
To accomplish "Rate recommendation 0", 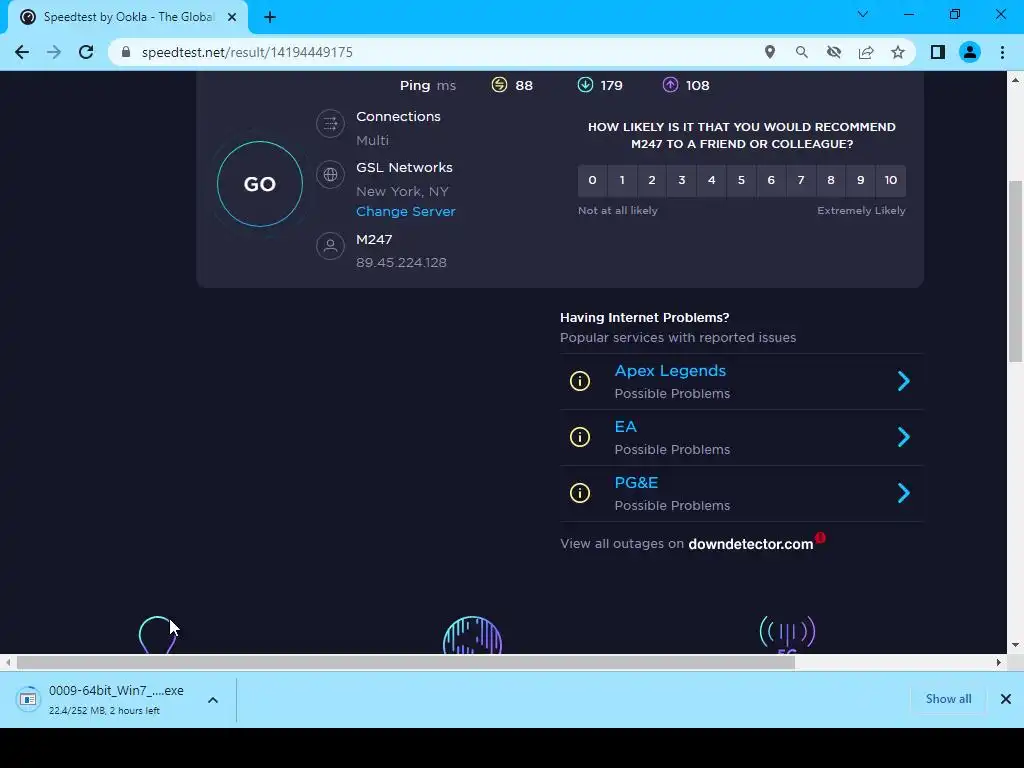I will click(x=592, y=180).
